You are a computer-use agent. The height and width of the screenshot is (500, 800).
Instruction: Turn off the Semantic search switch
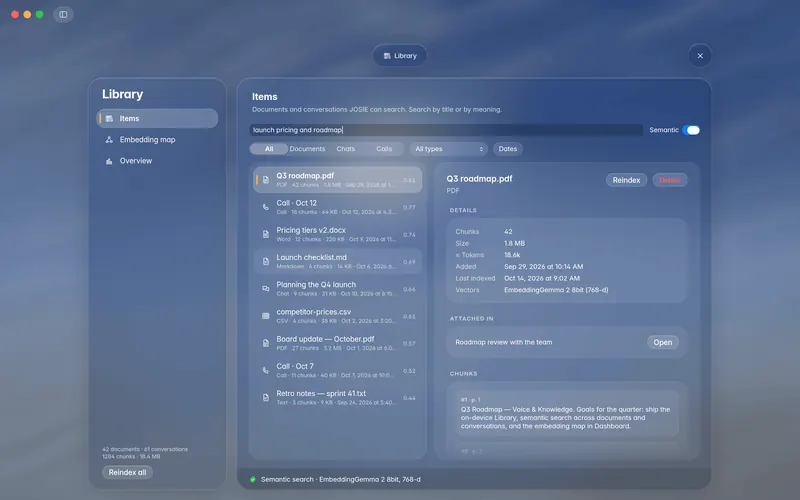(691, 130)
